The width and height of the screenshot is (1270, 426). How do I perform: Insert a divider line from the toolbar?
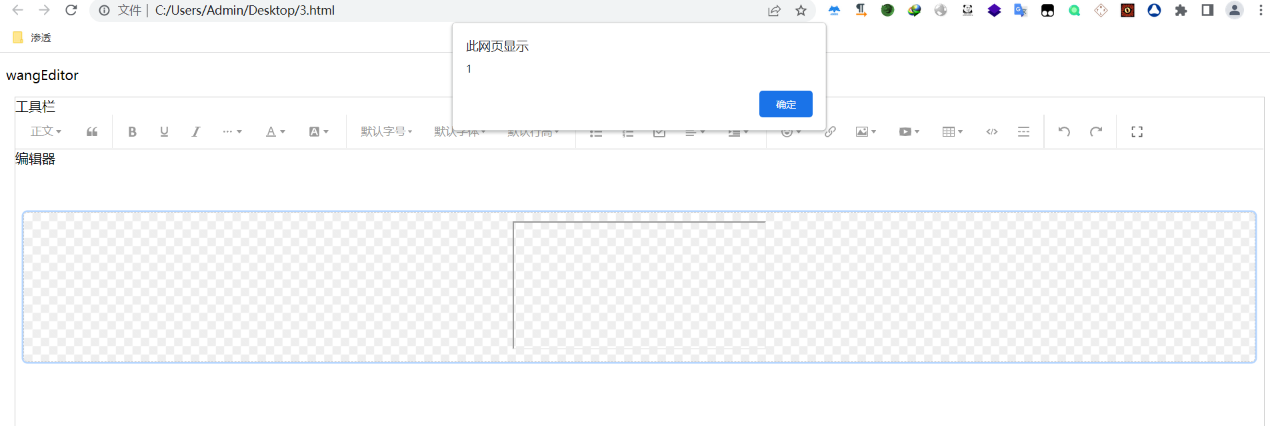(1023, 131)
